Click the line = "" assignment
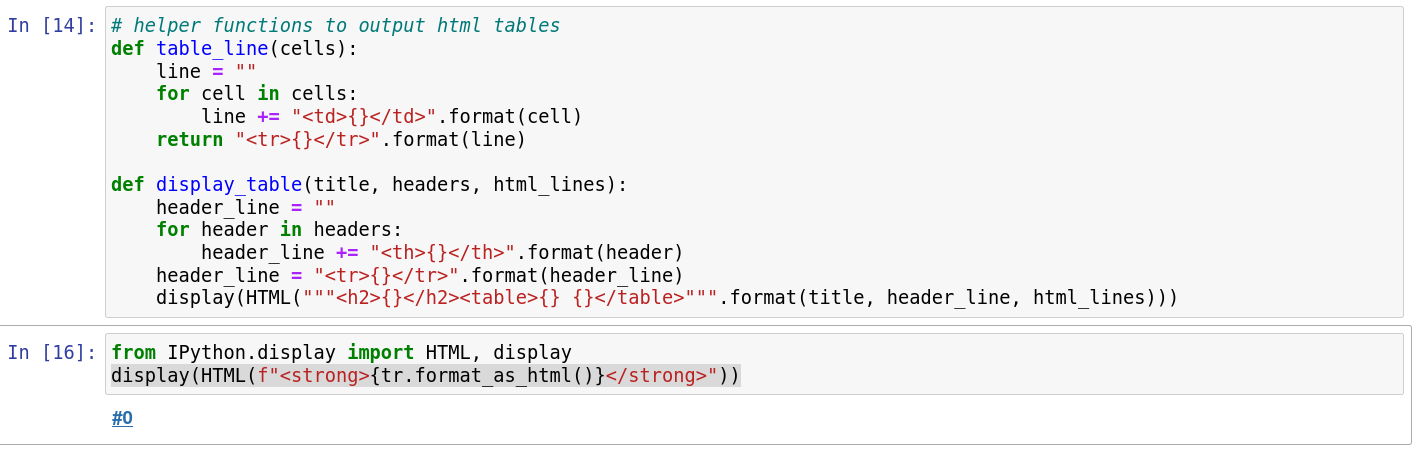The height and width of the screenshot is (450, 1421). pyautogui.click(x=206, y=71)
